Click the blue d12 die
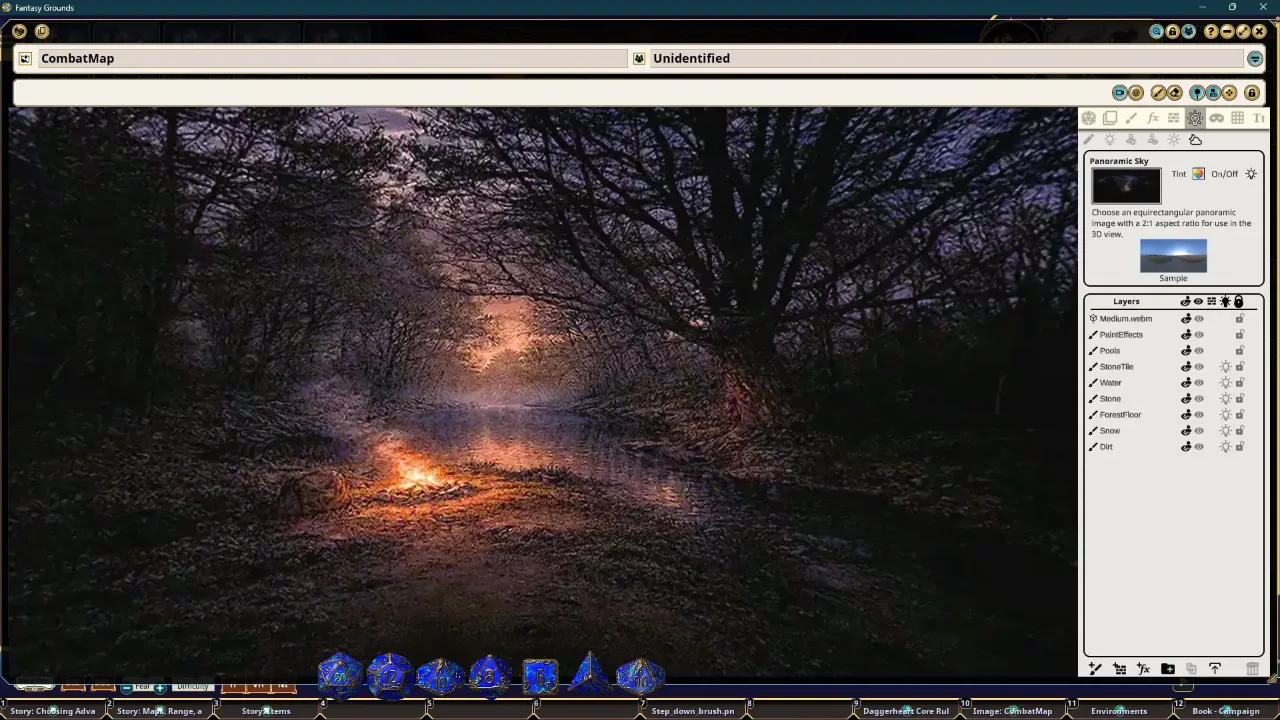 click(390, 675)
